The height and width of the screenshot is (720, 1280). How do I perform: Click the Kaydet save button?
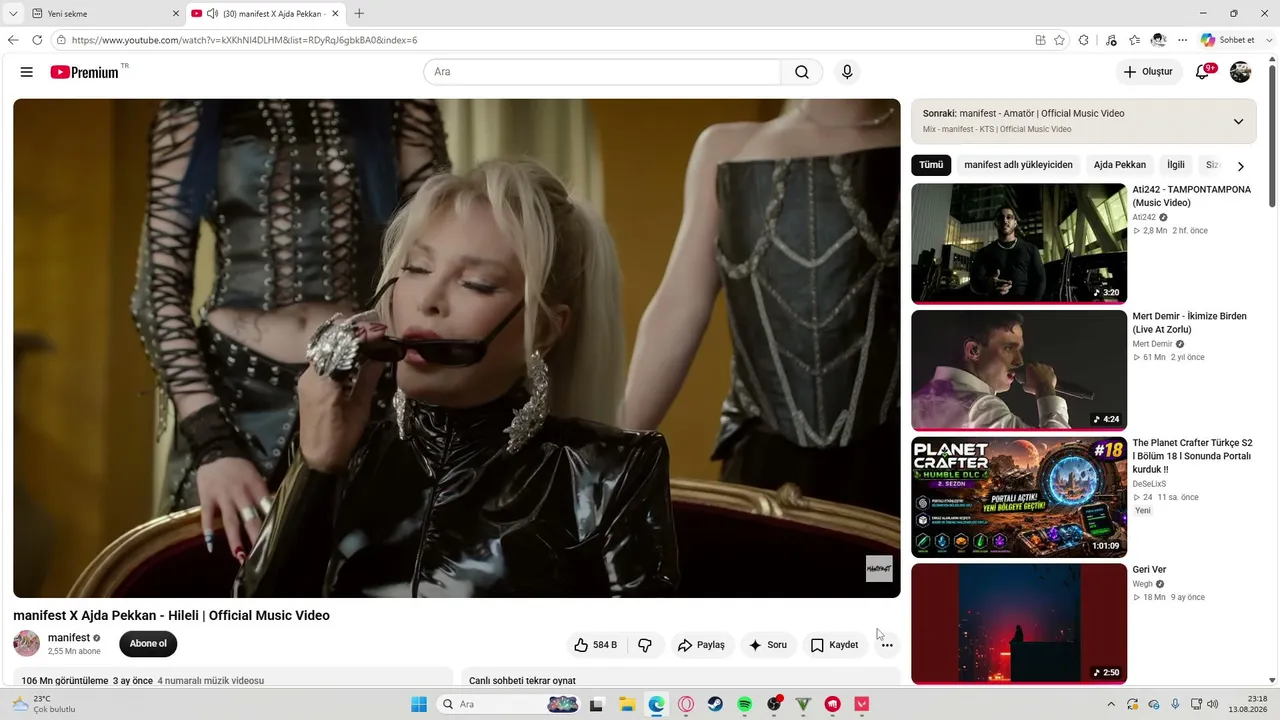pyautogui.click(x=834, y=645)
